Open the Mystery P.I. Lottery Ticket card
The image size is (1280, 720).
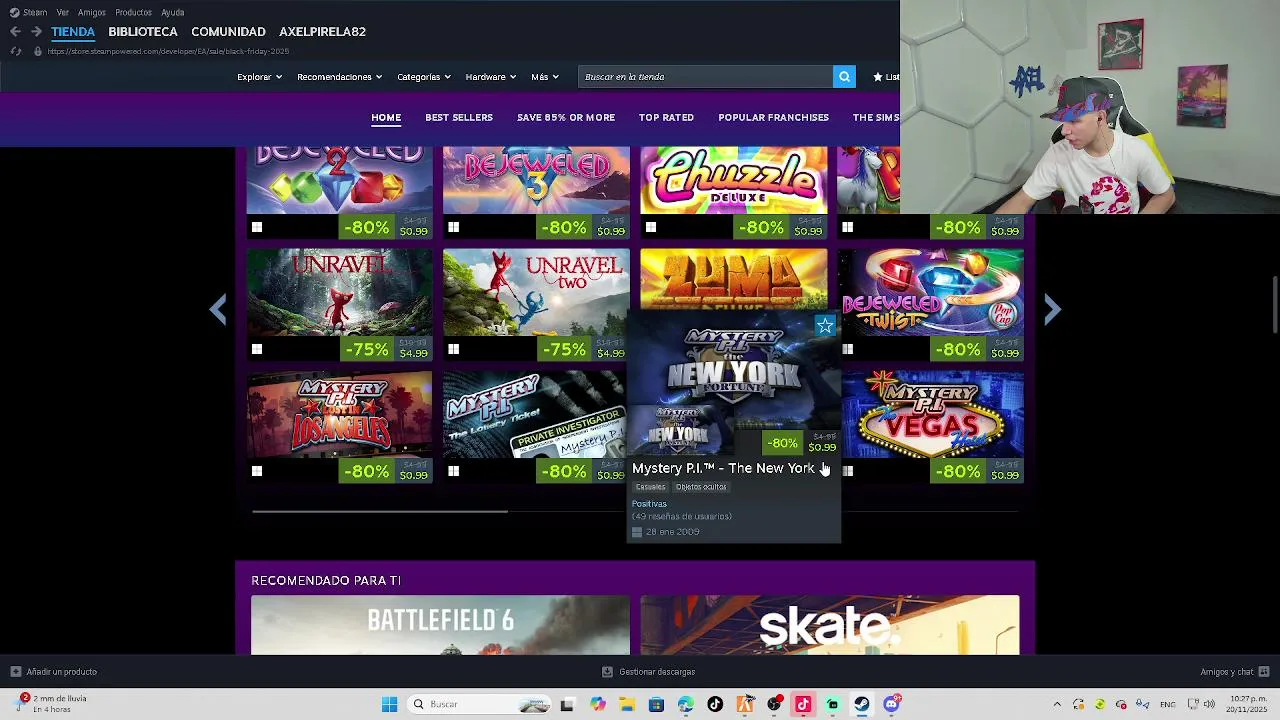(534, 427)
